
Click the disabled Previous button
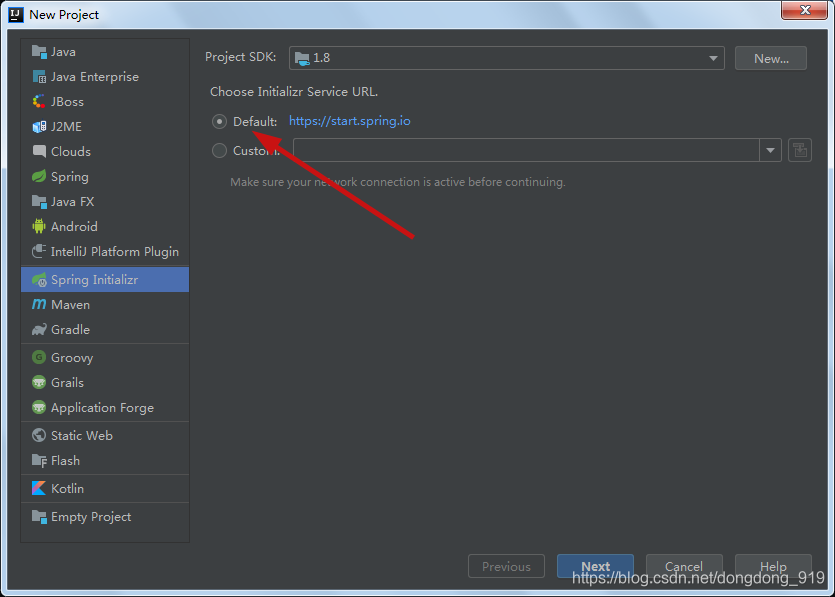pos(506,566)
